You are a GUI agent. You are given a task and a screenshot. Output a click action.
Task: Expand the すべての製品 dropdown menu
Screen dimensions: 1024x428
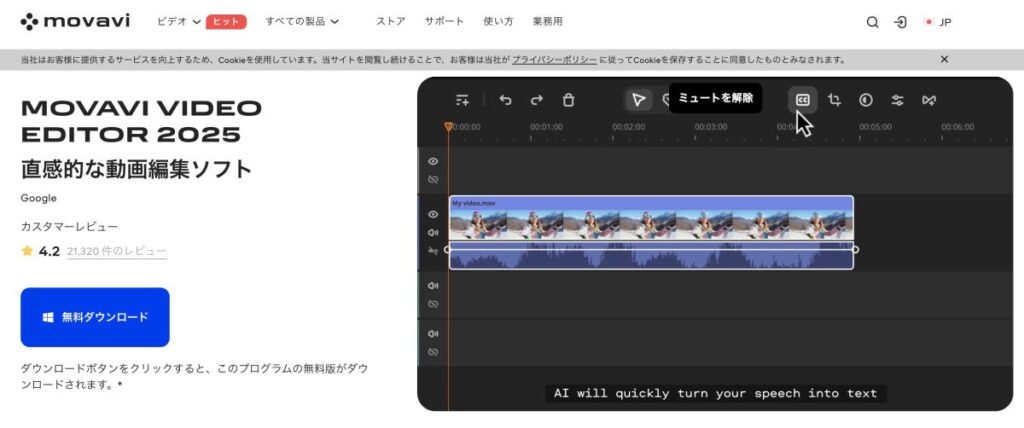[x=302, y=22]
